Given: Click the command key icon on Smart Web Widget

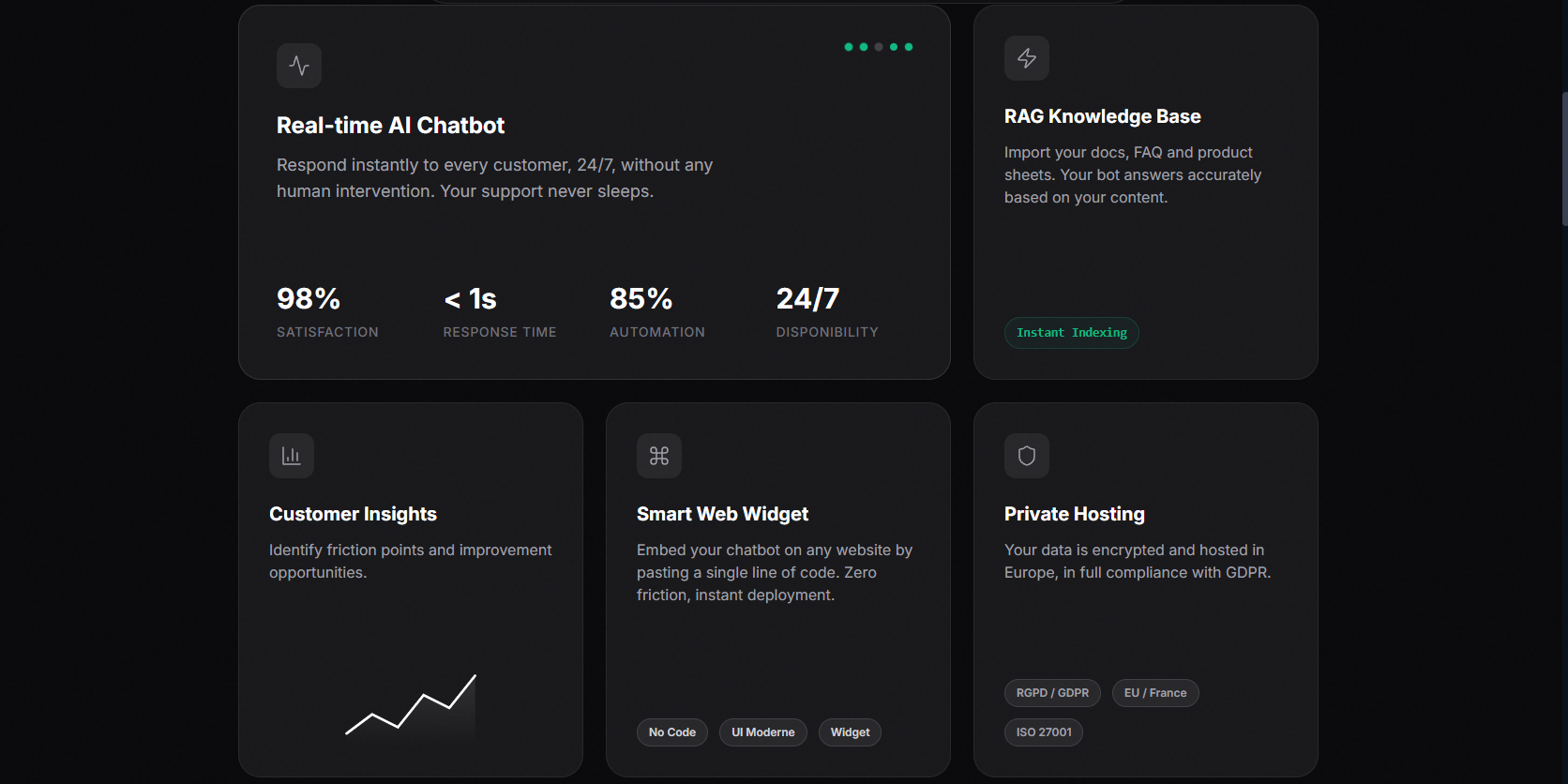Looking at the screenshot, I should pyautogui.click(x=659, y=456).
